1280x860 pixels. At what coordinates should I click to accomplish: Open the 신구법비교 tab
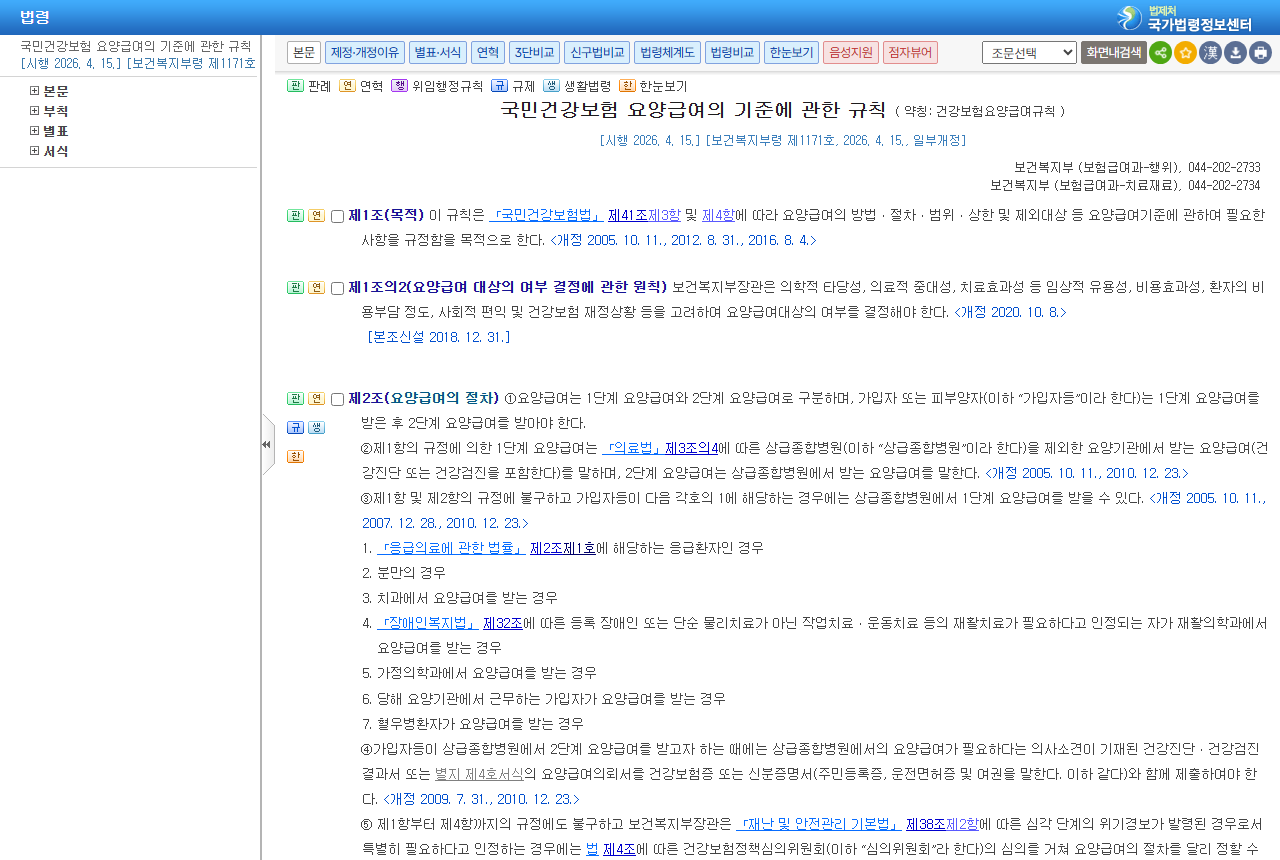click(596, 52)
